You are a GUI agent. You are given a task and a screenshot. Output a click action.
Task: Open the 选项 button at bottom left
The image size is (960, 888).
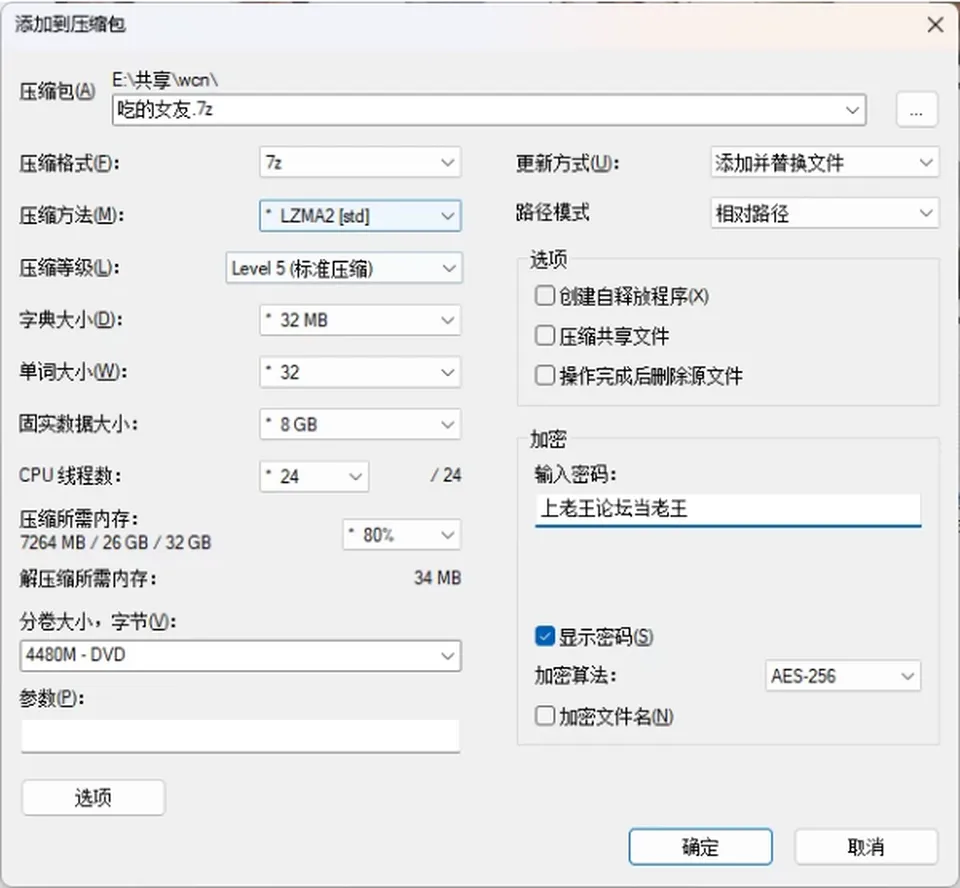pos(93,797)
